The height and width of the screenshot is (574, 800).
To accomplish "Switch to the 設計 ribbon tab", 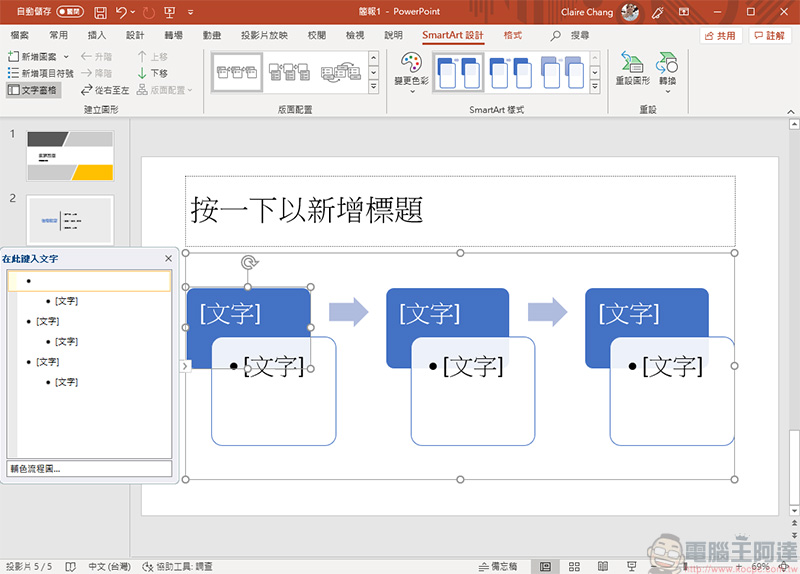I will [135, 35].
